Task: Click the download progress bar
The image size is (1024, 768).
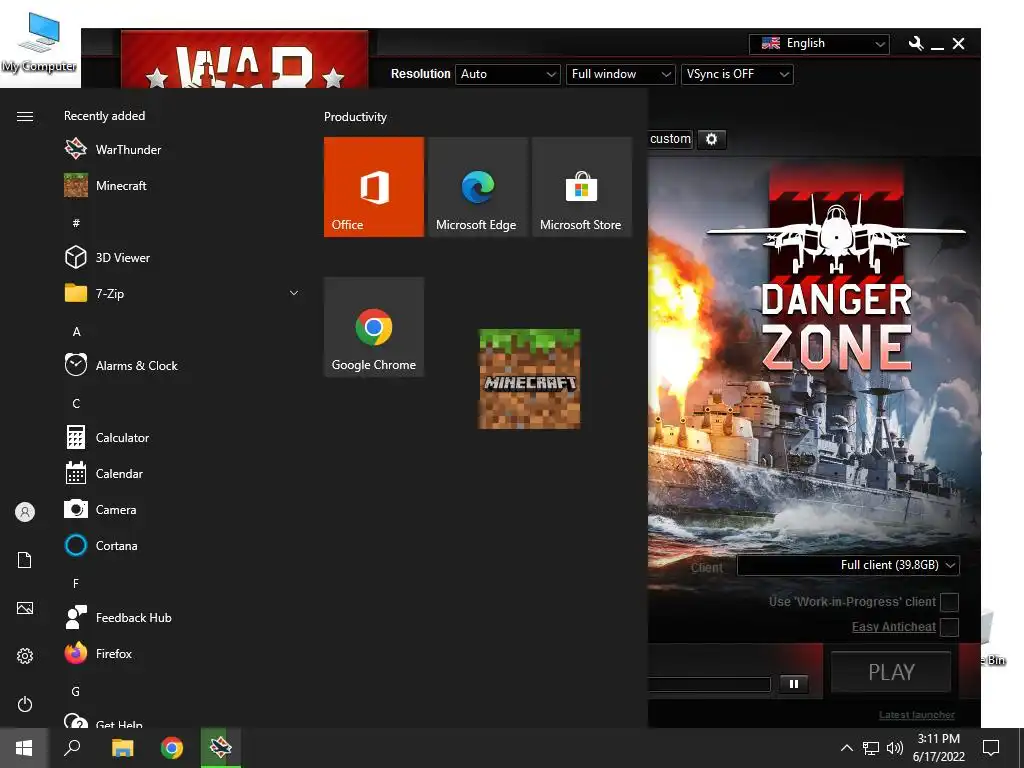Action: click(x=709, y=684)
